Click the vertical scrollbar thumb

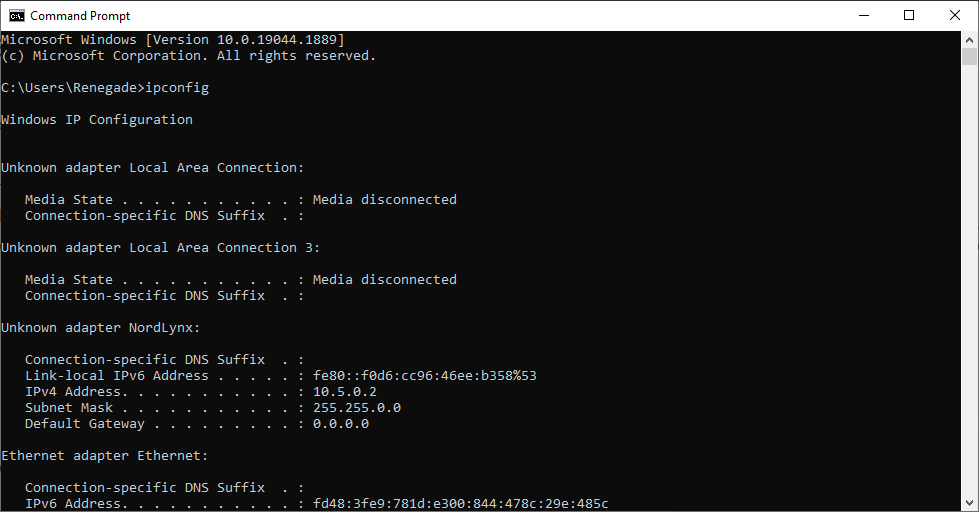(969, 57)
